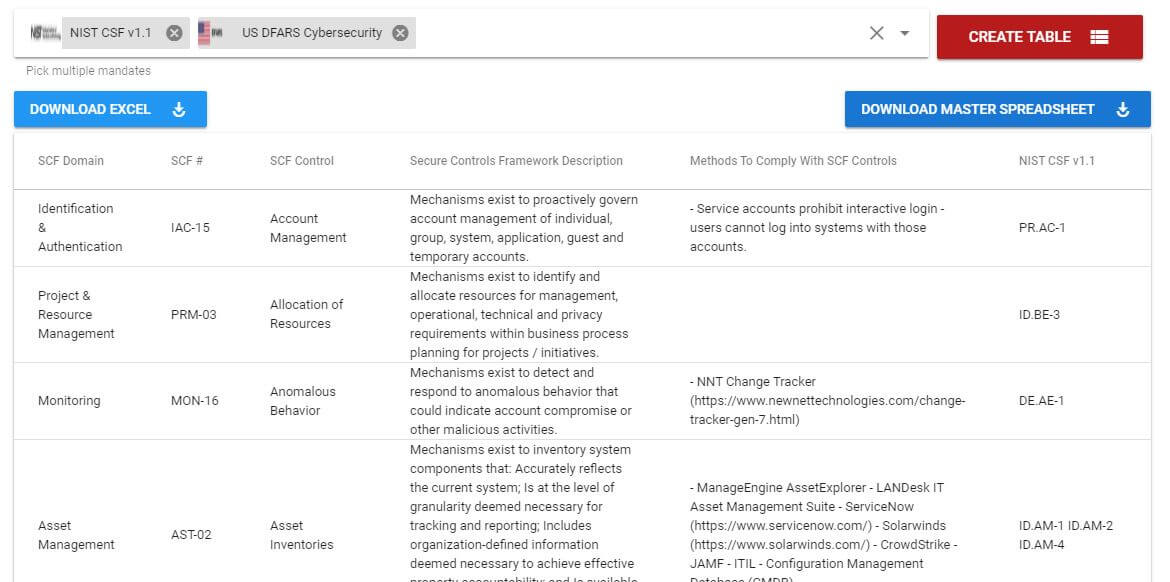The image size is (1170, 582).
Task: Select the PRM-03 row cell
Action: pos(193,315)
